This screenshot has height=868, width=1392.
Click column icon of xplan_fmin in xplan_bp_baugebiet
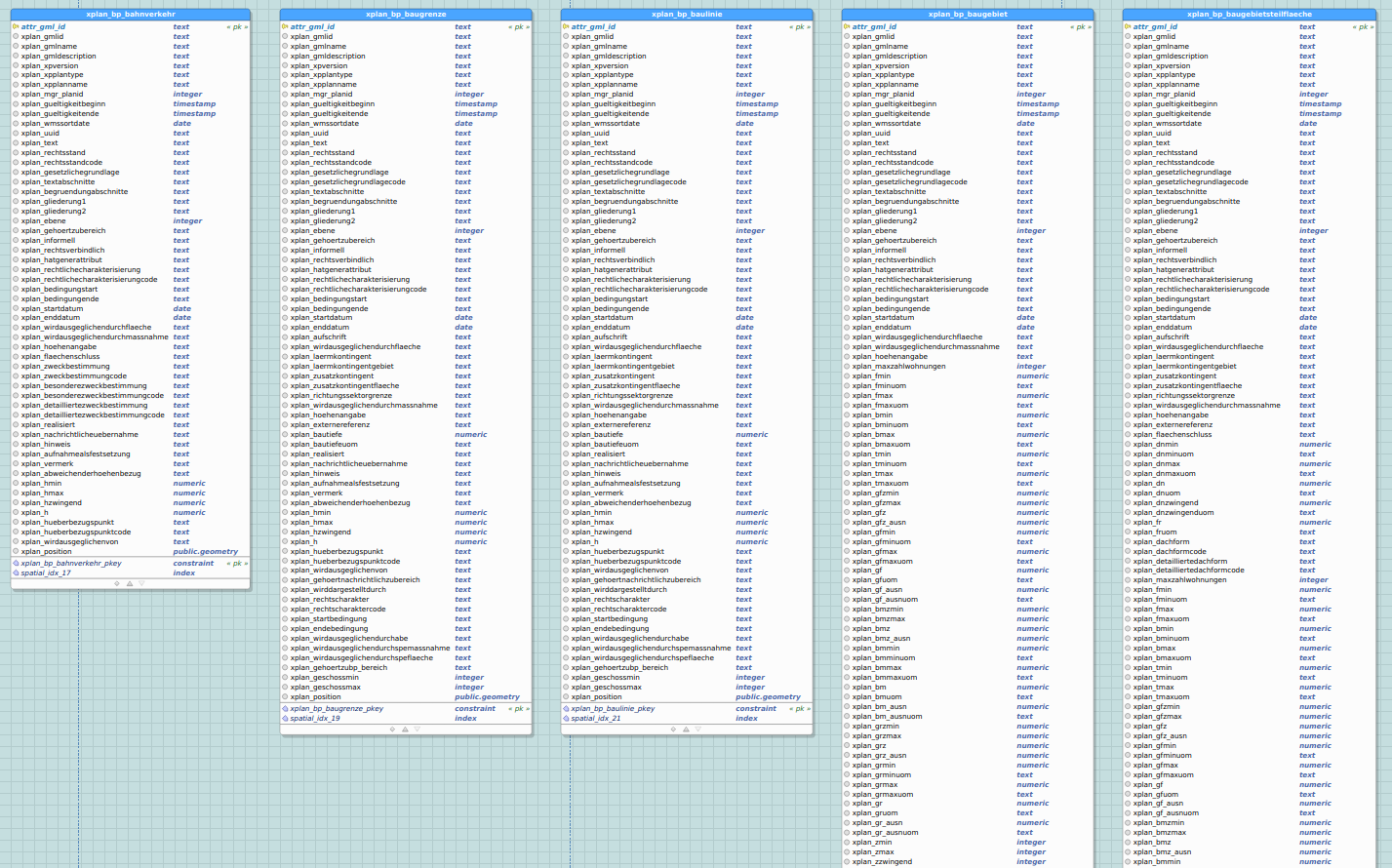847,376
